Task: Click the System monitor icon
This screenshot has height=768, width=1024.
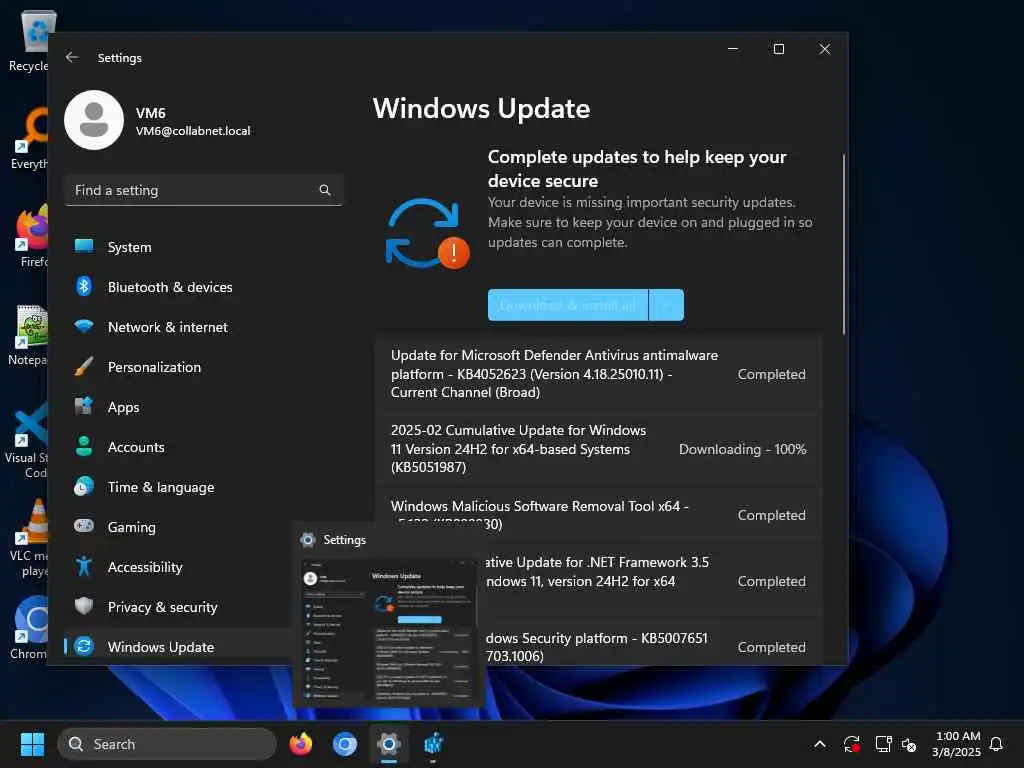Action: (x=84, y=246)
